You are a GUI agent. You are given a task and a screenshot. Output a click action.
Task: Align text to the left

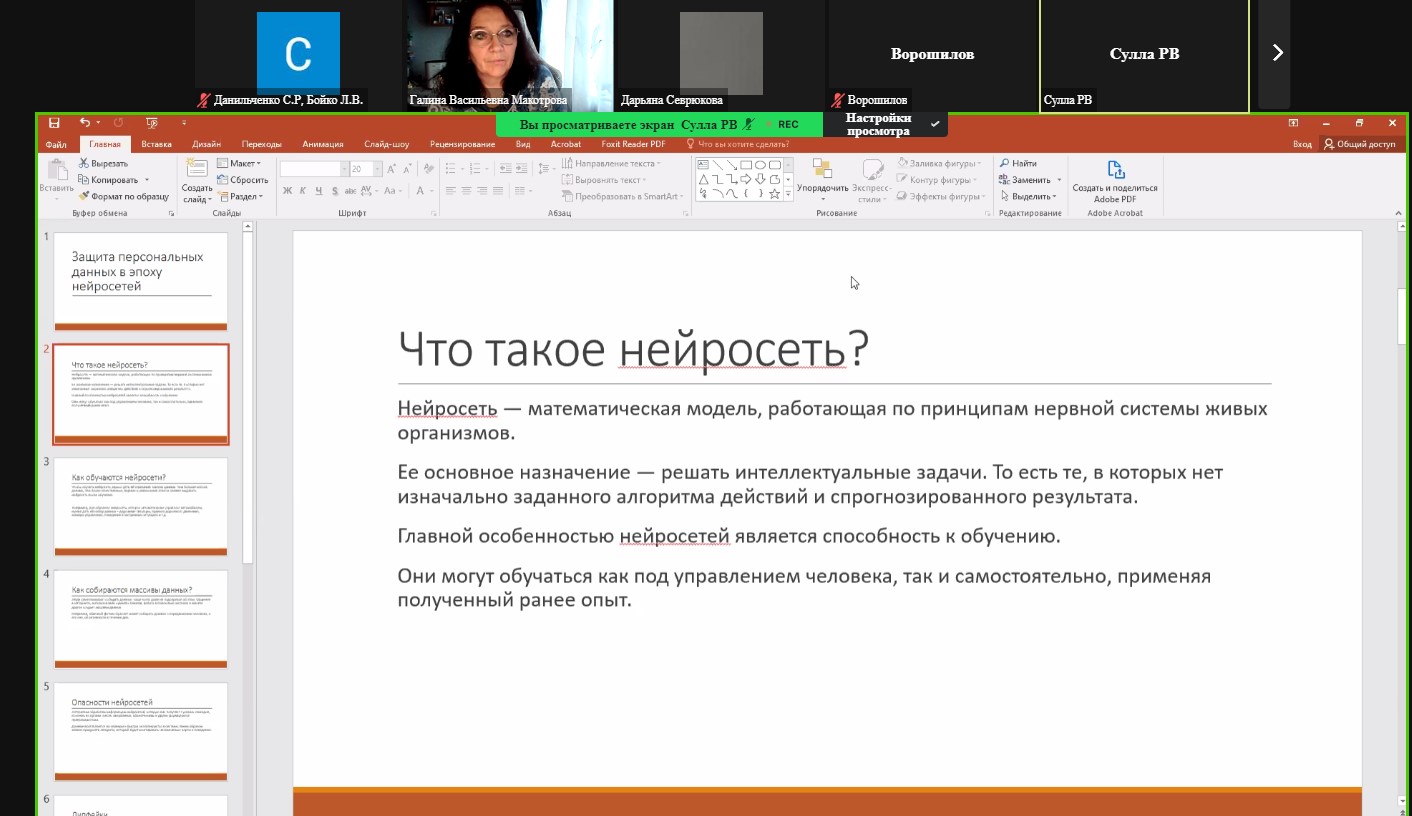tap(451, 191)
